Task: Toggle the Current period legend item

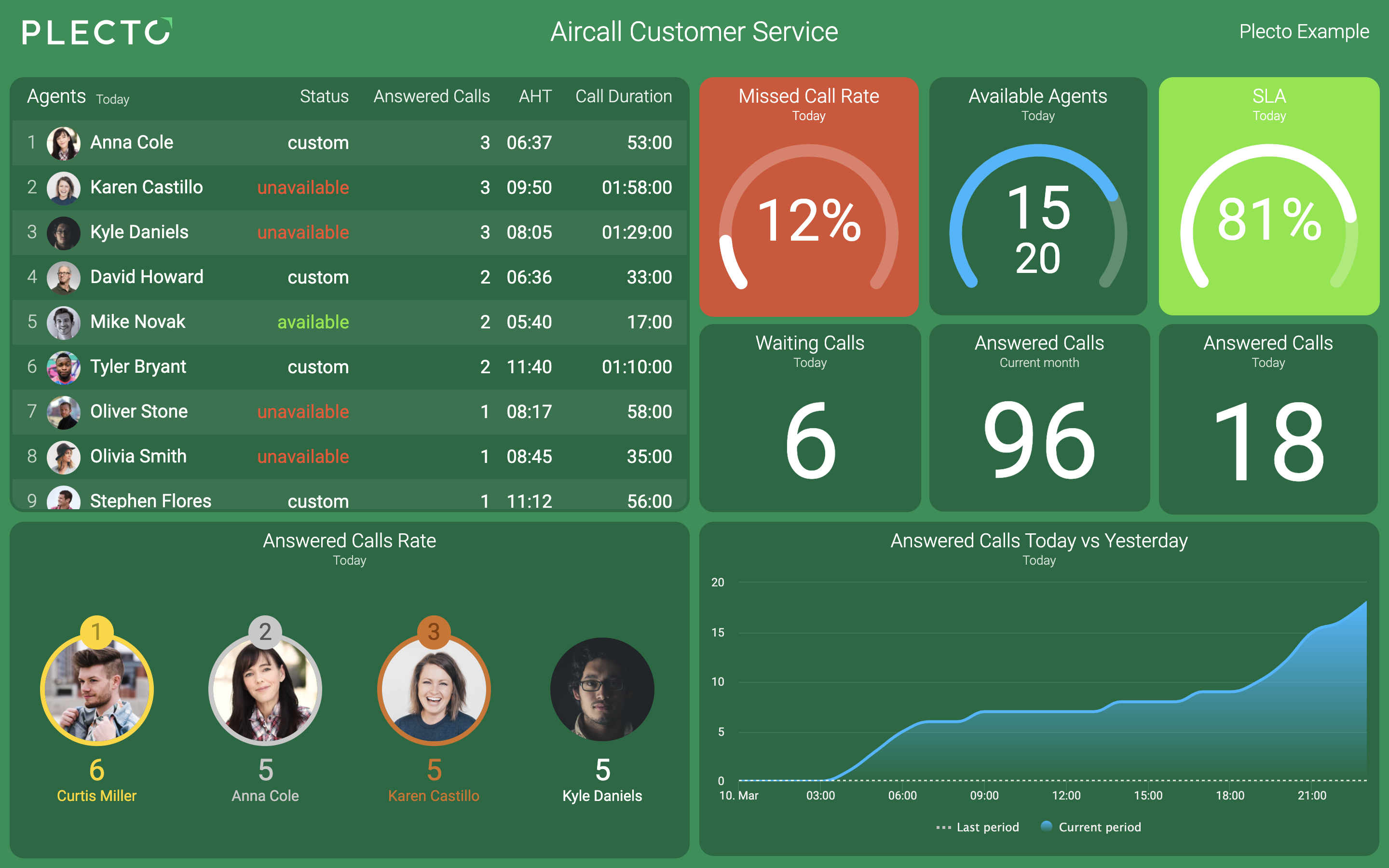Action: click(x=1090, y=827)
